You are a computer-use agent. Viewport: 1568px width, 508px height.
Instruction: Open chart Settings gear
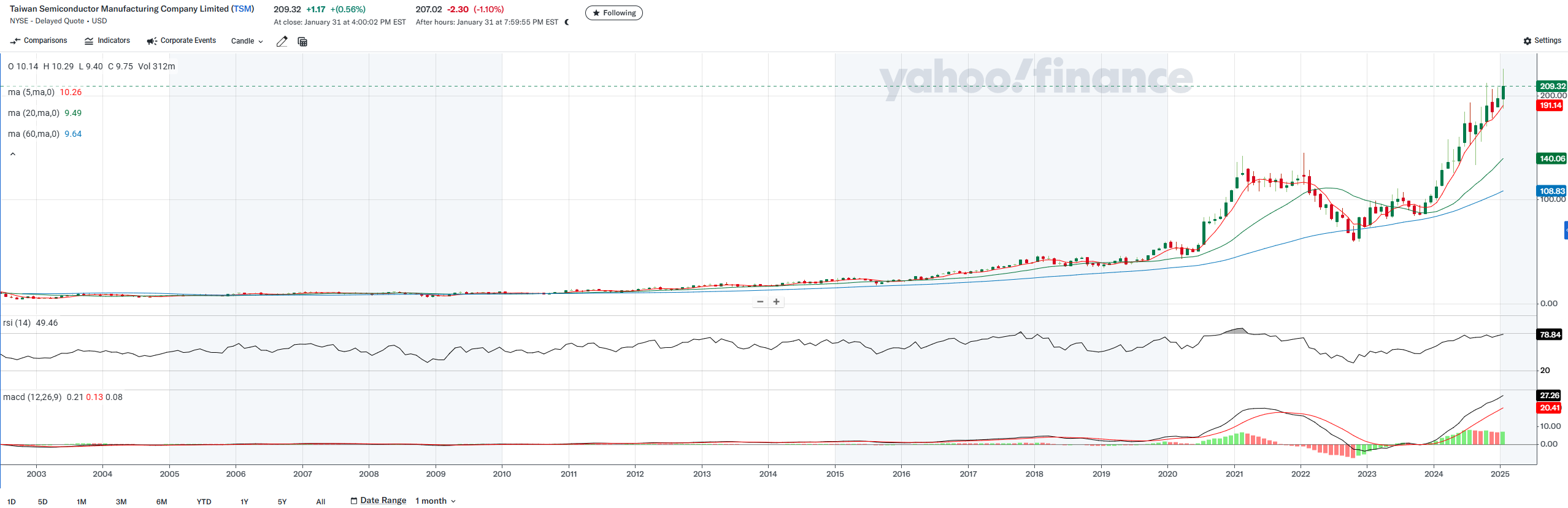tap(1542, 40)
